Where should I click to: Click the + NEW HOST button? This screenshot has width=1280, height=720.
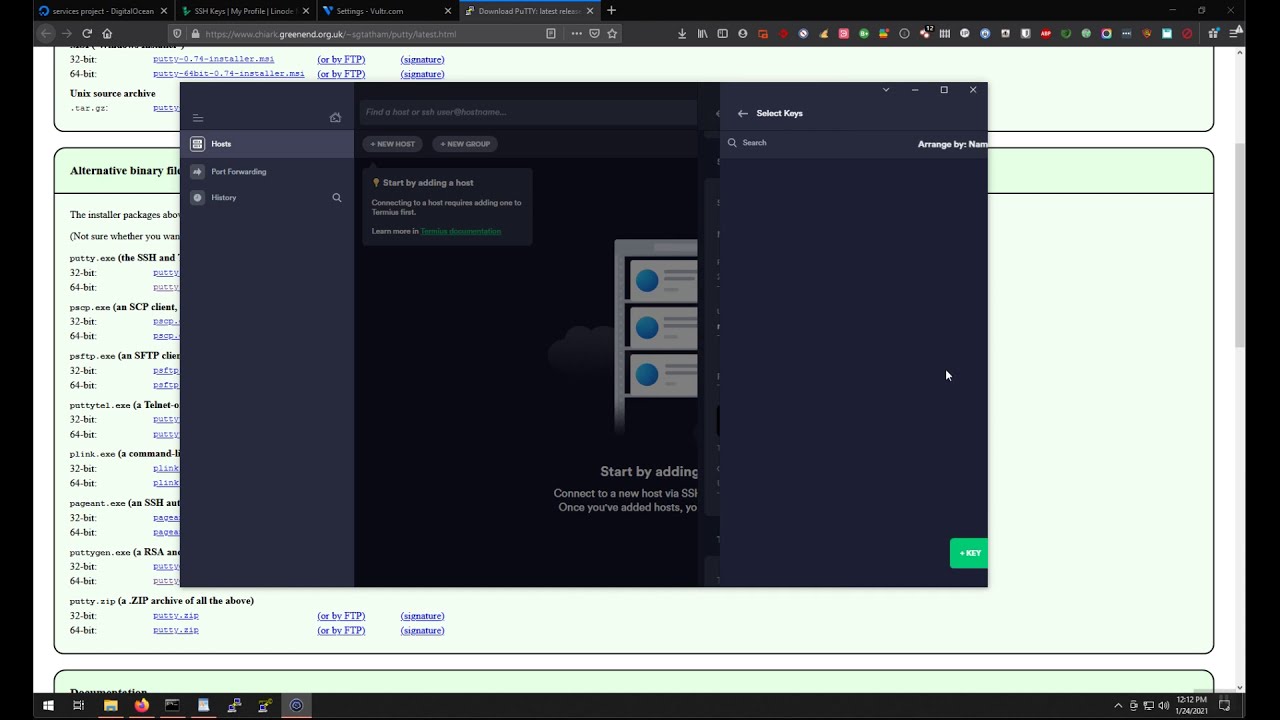tap(392, 144)
